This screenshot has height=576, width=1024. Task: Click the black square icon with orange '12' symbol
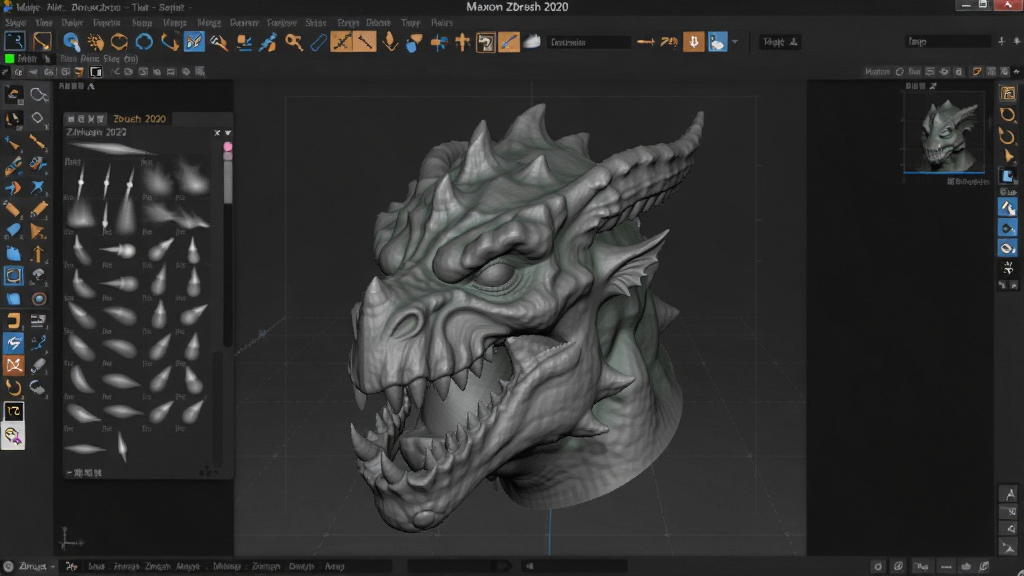(14, 411)
